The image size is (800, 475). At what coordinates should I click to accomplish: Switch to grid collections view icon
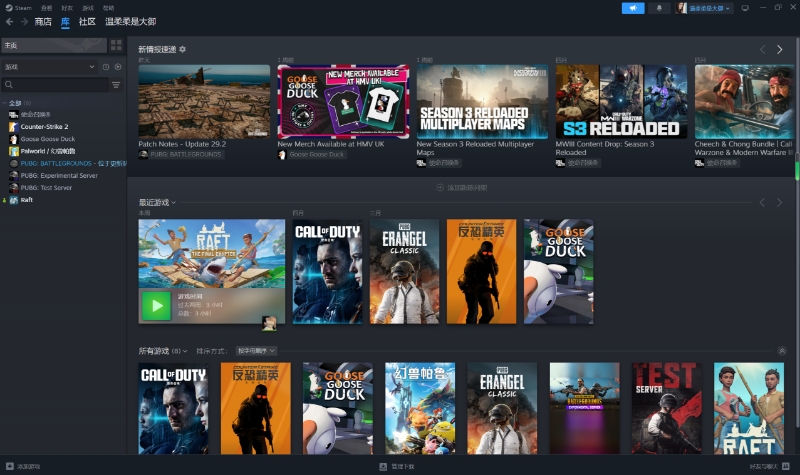pyautogui.click(x=116, y=46)
